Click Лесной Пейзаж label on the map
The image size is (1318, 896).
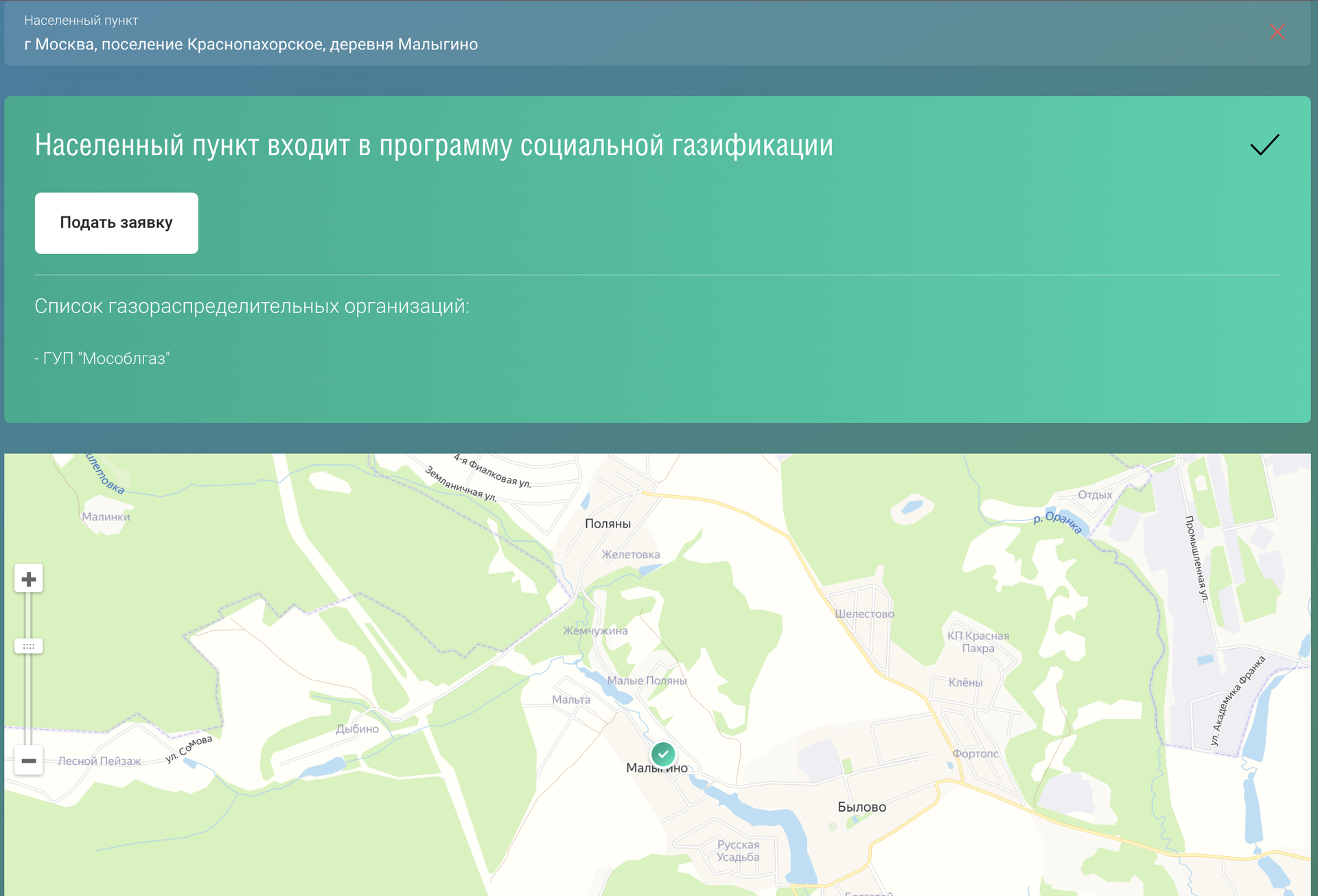point(100,761)
